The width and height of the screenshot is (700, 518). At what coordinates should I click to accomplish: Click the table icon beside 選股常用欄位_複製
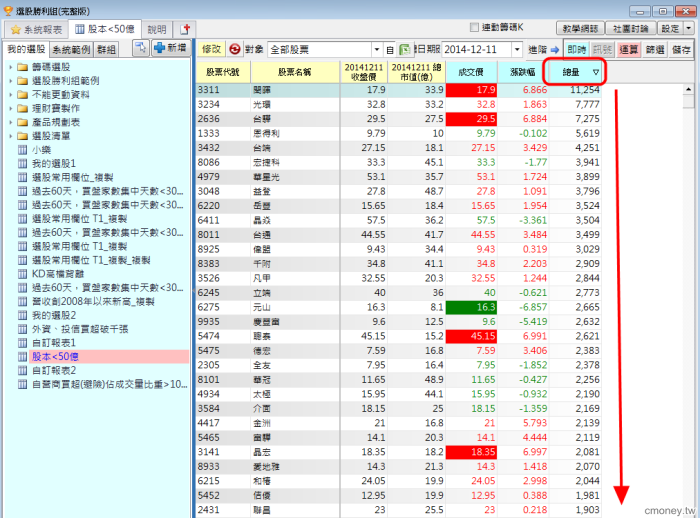click(x=22, y=177)
